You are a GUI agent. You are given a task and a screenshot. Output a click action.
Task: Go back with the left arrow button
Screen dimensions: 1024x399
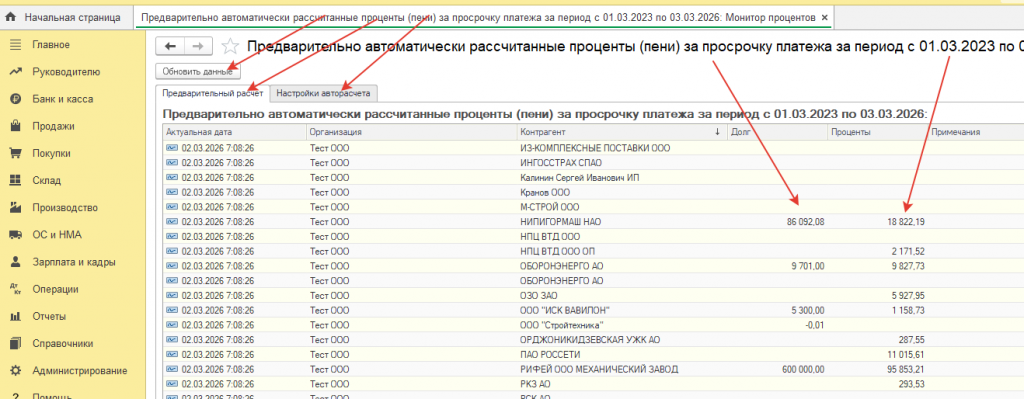pos(170,46)
